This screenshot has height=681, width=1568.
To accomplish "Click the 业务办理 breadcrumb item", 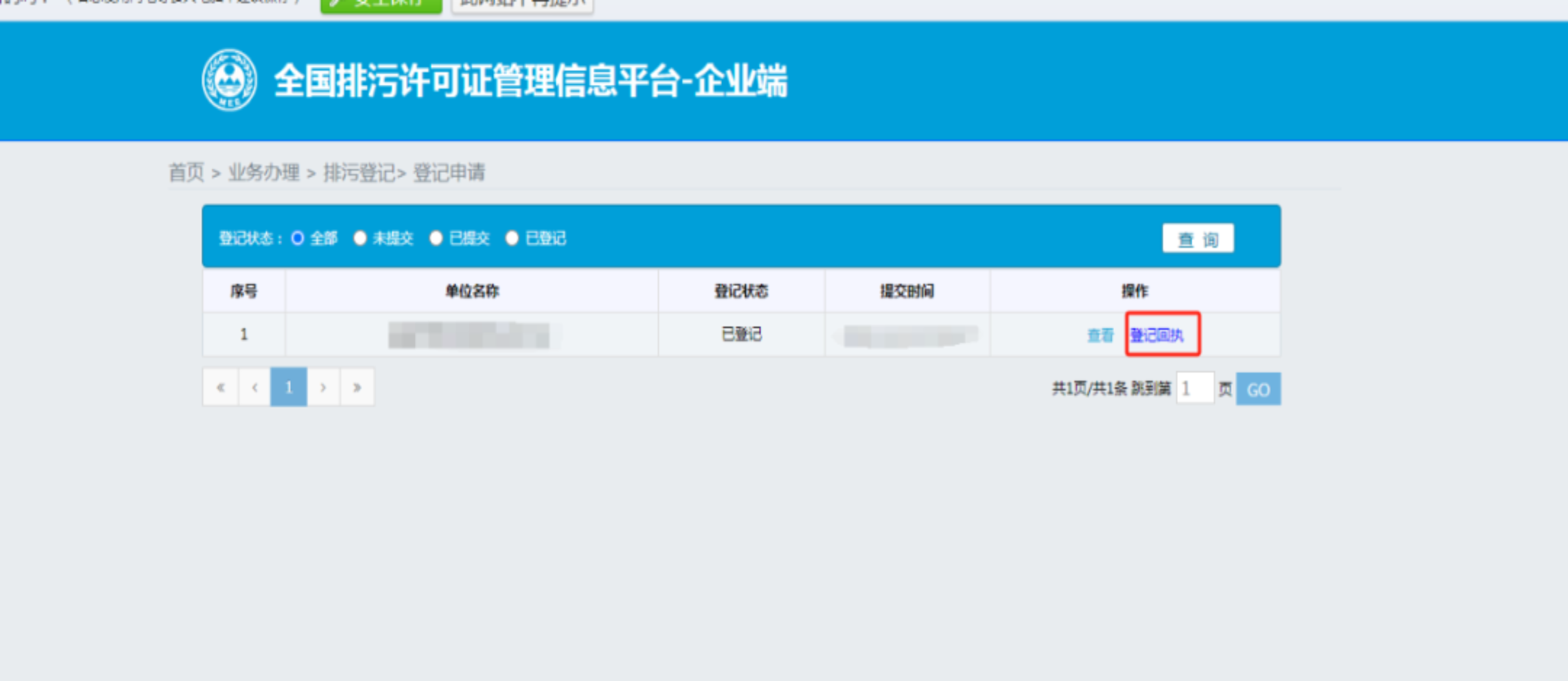I will click(x=263, y=173).
